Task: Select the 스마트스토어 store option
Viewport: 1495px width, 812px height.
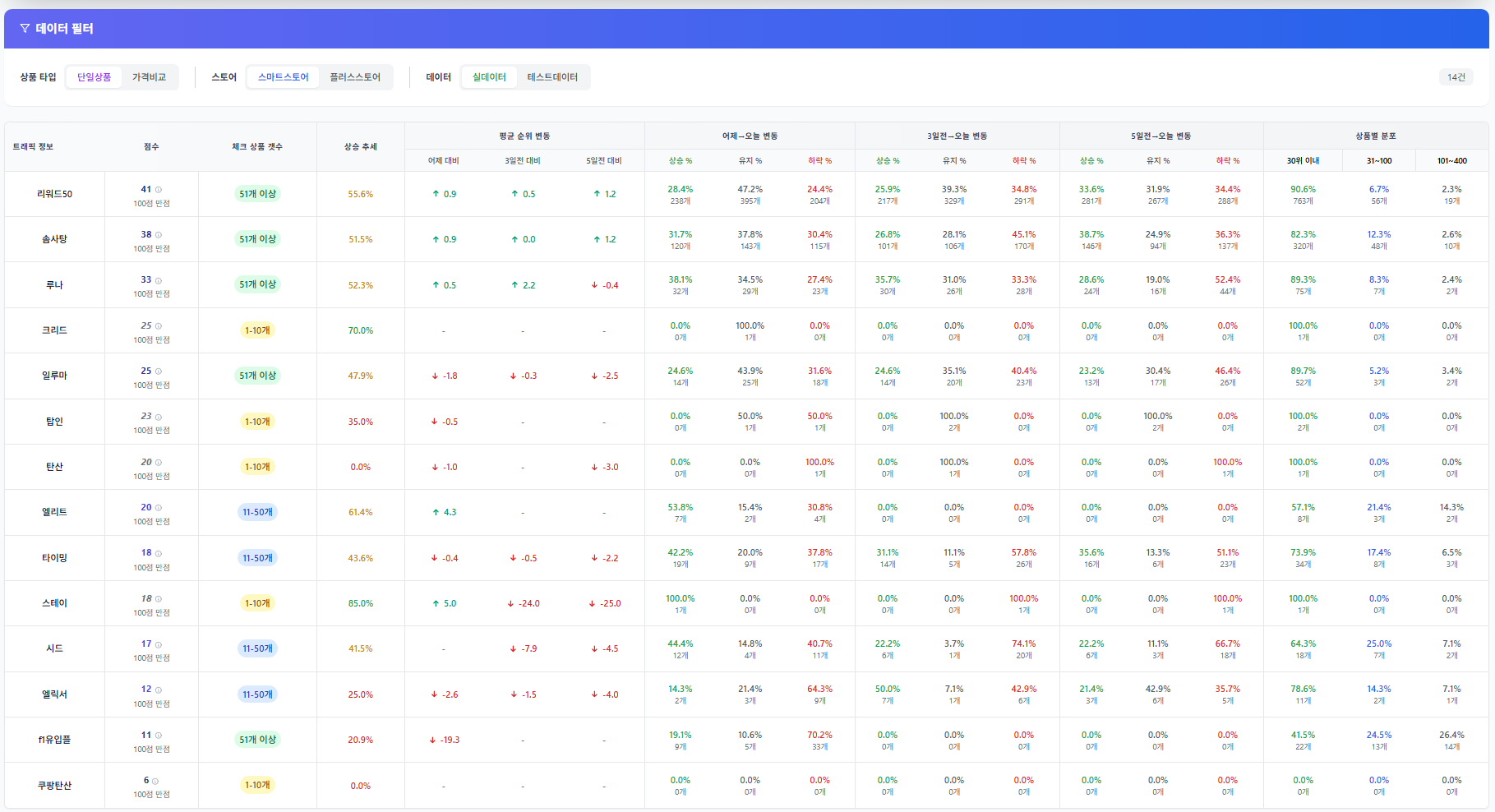Action: point(284,77)
